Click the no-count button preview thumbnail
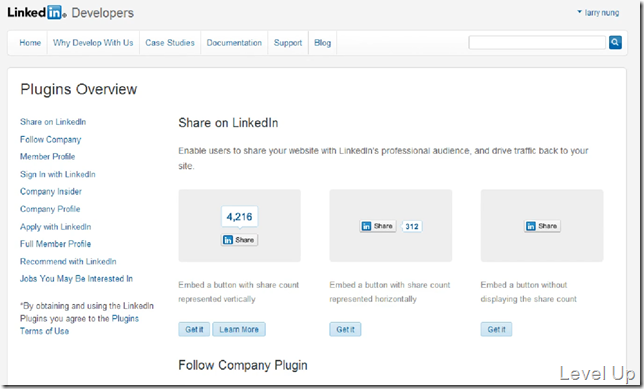The image size is (644, 389). tap(542, 226)
